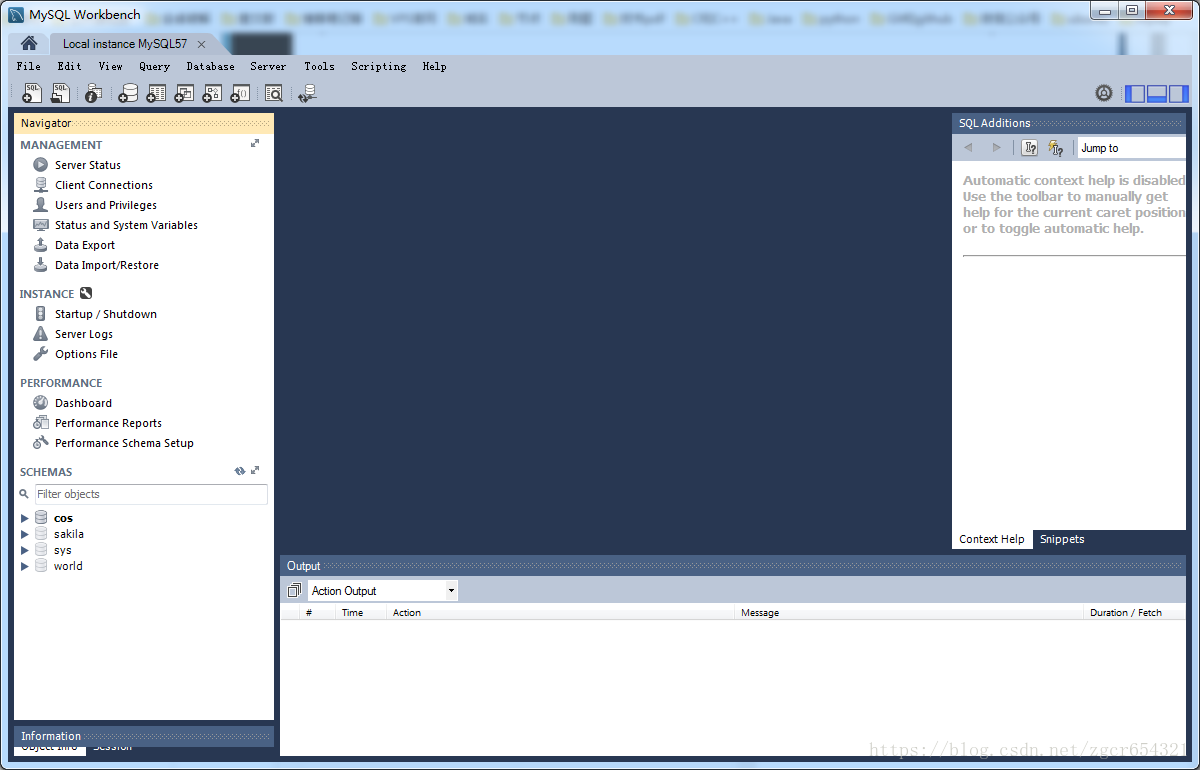Open the Action Output dropdown
1200x770 pixels.
[382, 591]
